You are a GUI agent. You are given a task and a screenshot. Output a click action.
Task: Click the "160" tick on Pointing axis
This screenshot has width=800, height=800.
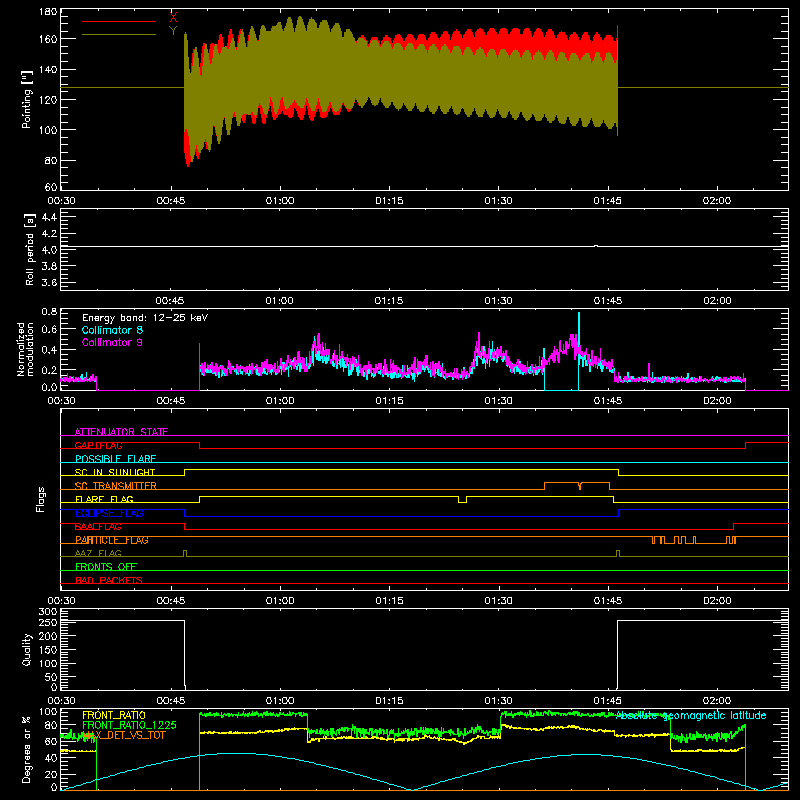48,39
